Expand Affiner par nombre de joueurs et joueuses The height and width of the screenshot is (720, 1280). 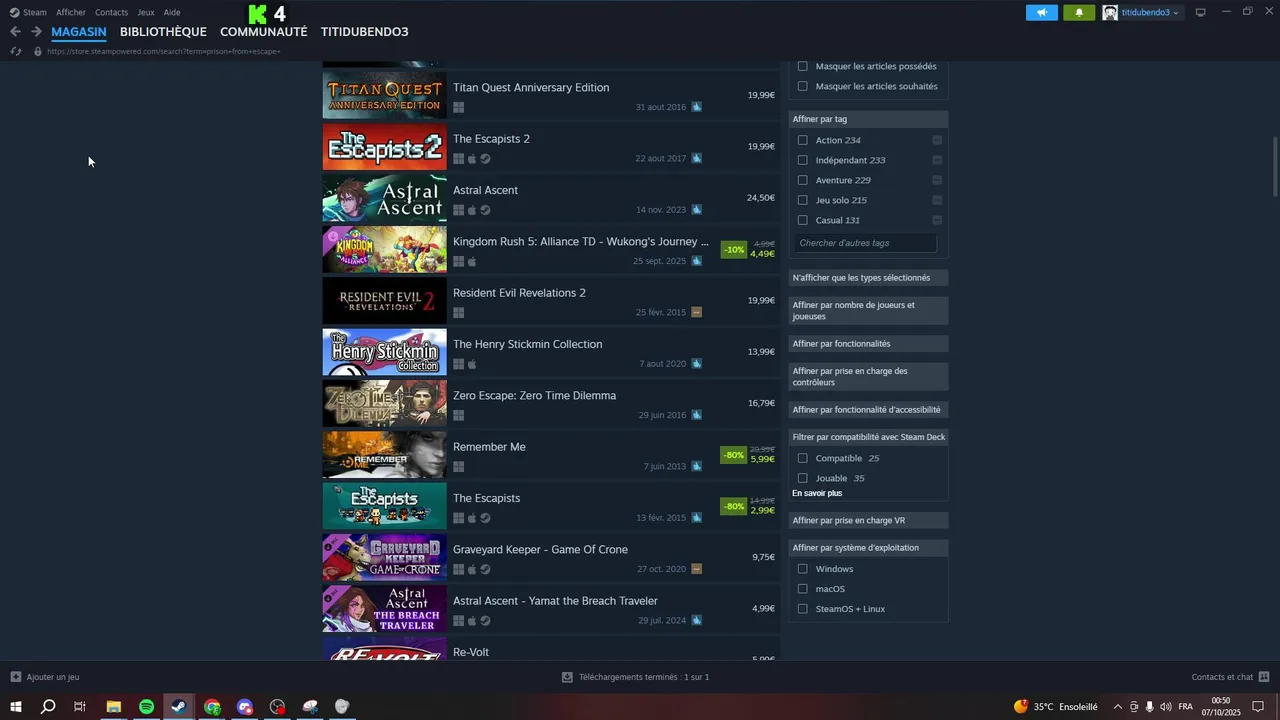tap(868, 311)
